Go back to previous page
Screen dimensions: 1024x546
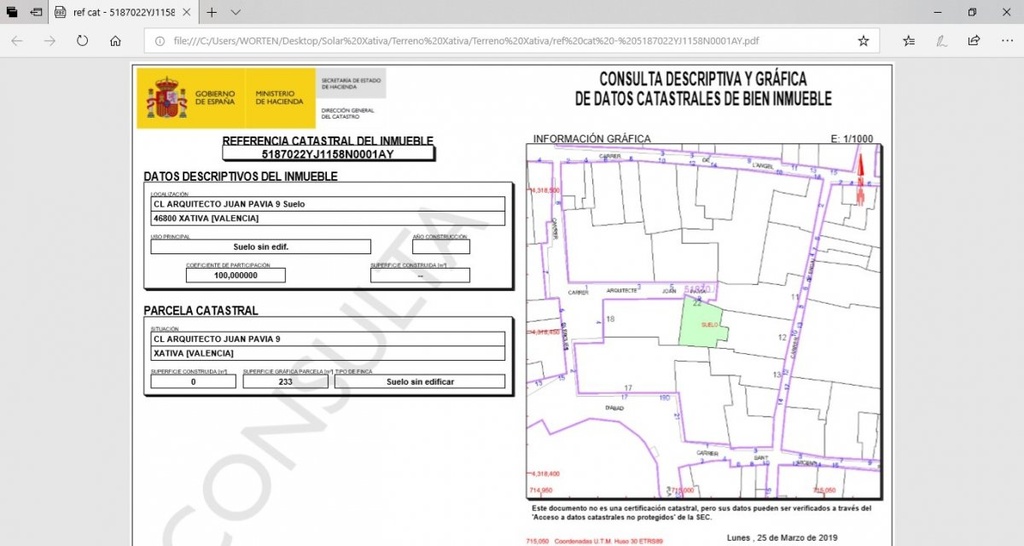17,40
